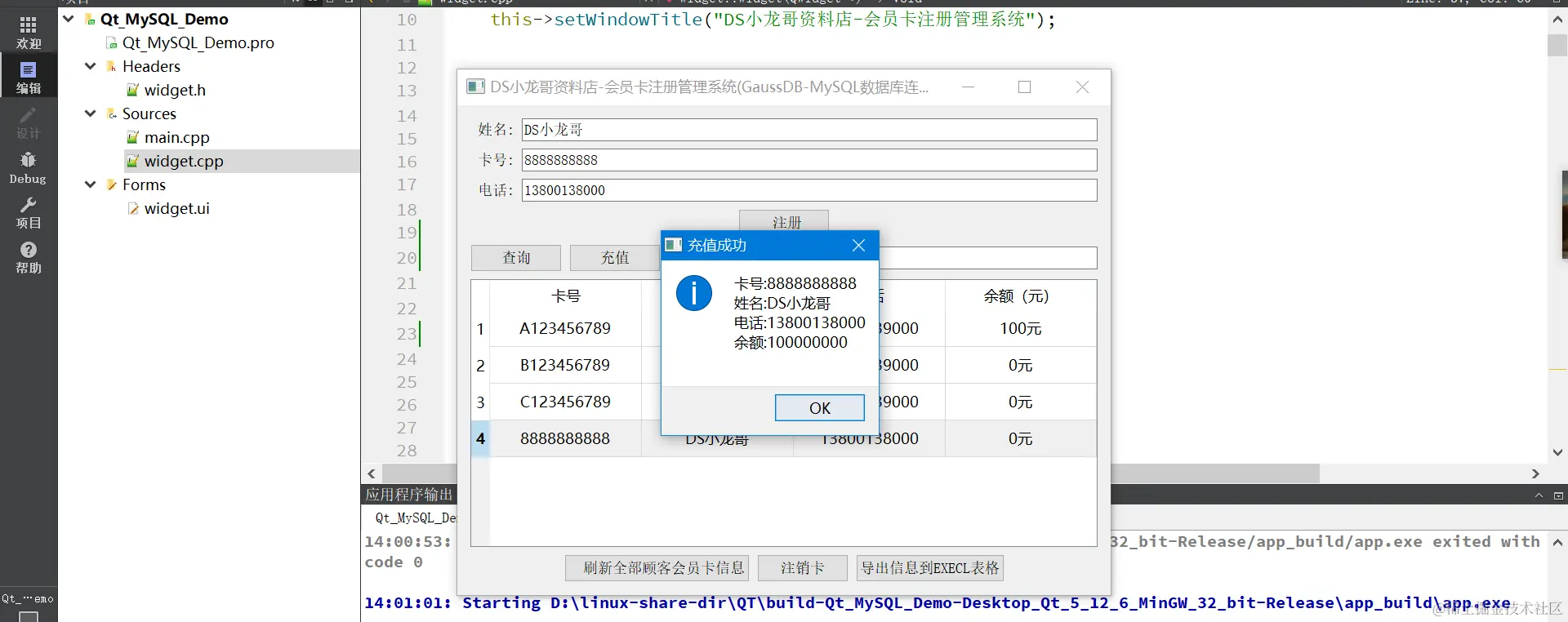The width and height of the screenshot is (1568, 622).
Task: Click line number 21 in the editor gutter
Action: 407,283
